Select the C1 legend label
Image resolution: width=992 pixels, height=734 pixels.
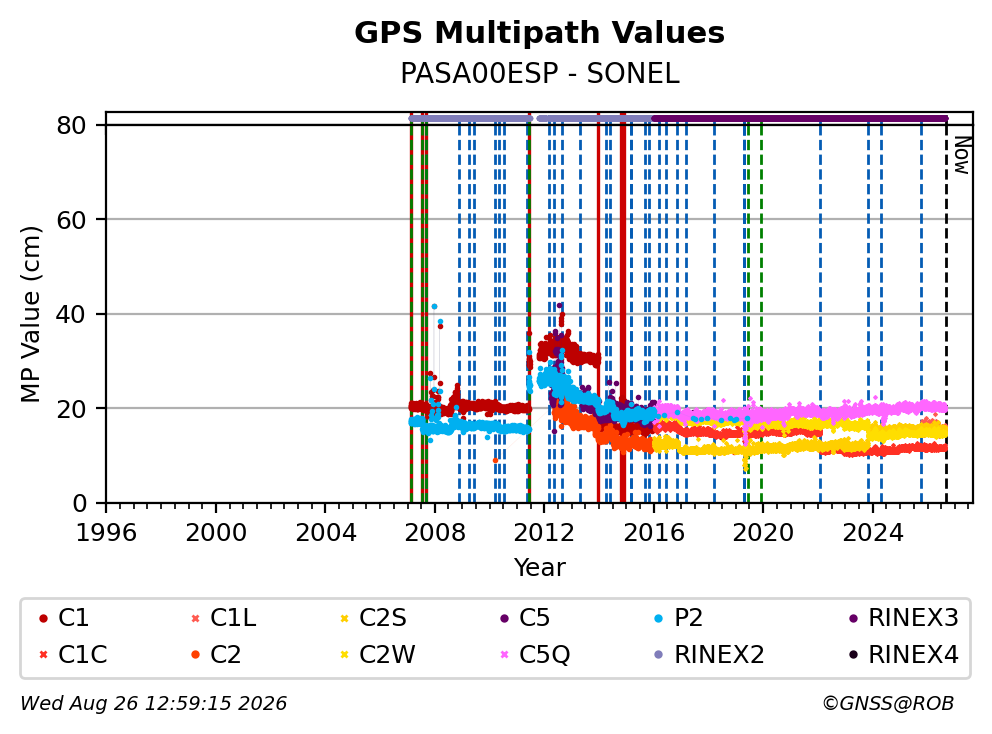pyautogui.click(x=73, y=618)
